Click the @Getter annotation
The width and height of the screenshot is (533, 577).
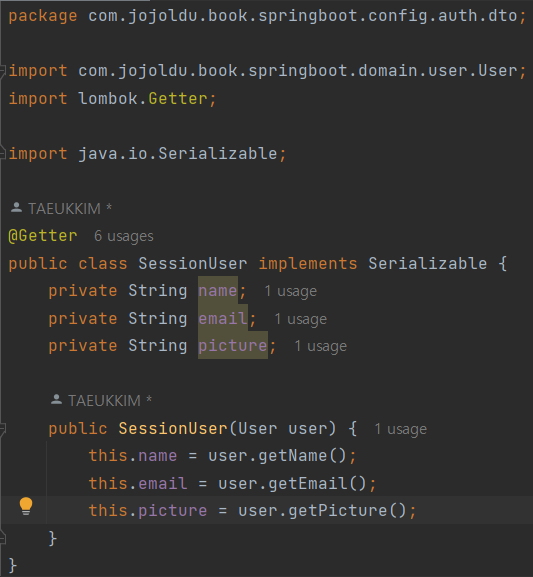click(43, 236)
